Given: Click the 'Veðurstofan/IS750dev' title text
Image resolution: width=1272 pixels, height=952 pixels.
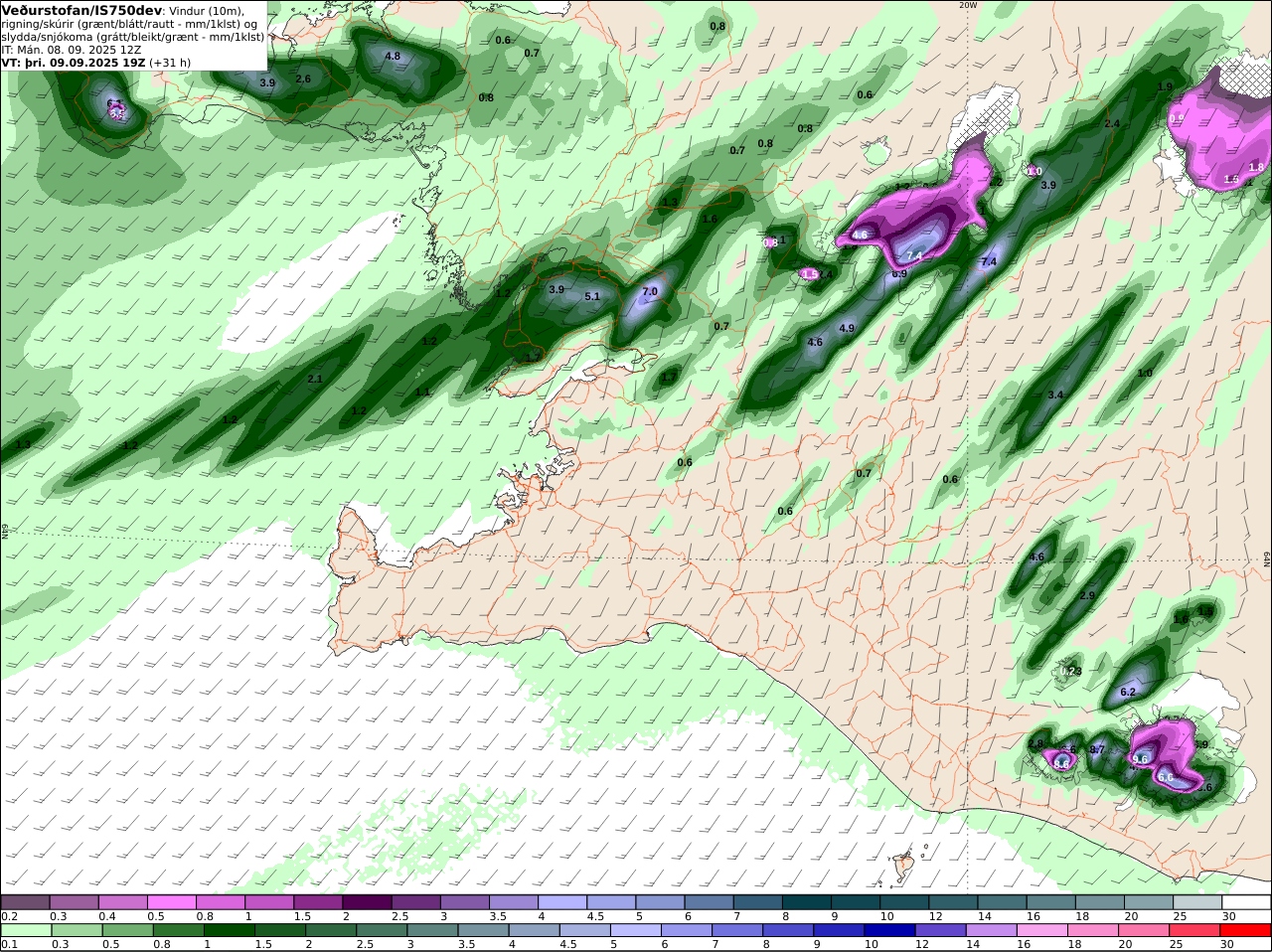Looking at the screenshot, I should click(x=81, y=9).
